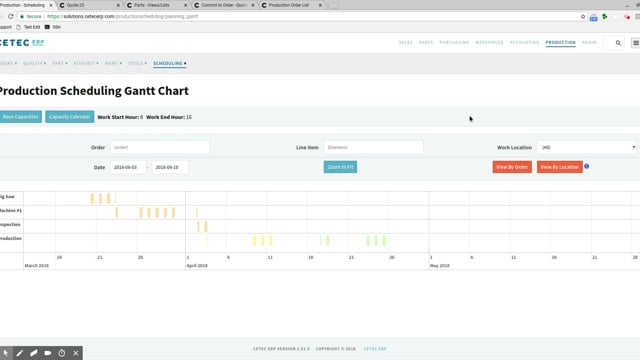The height and width of the screenshot is (360, 640).
Task: Expand the Tools submenu dropdown
Action: pyautogui.click(x=137, y=63)
